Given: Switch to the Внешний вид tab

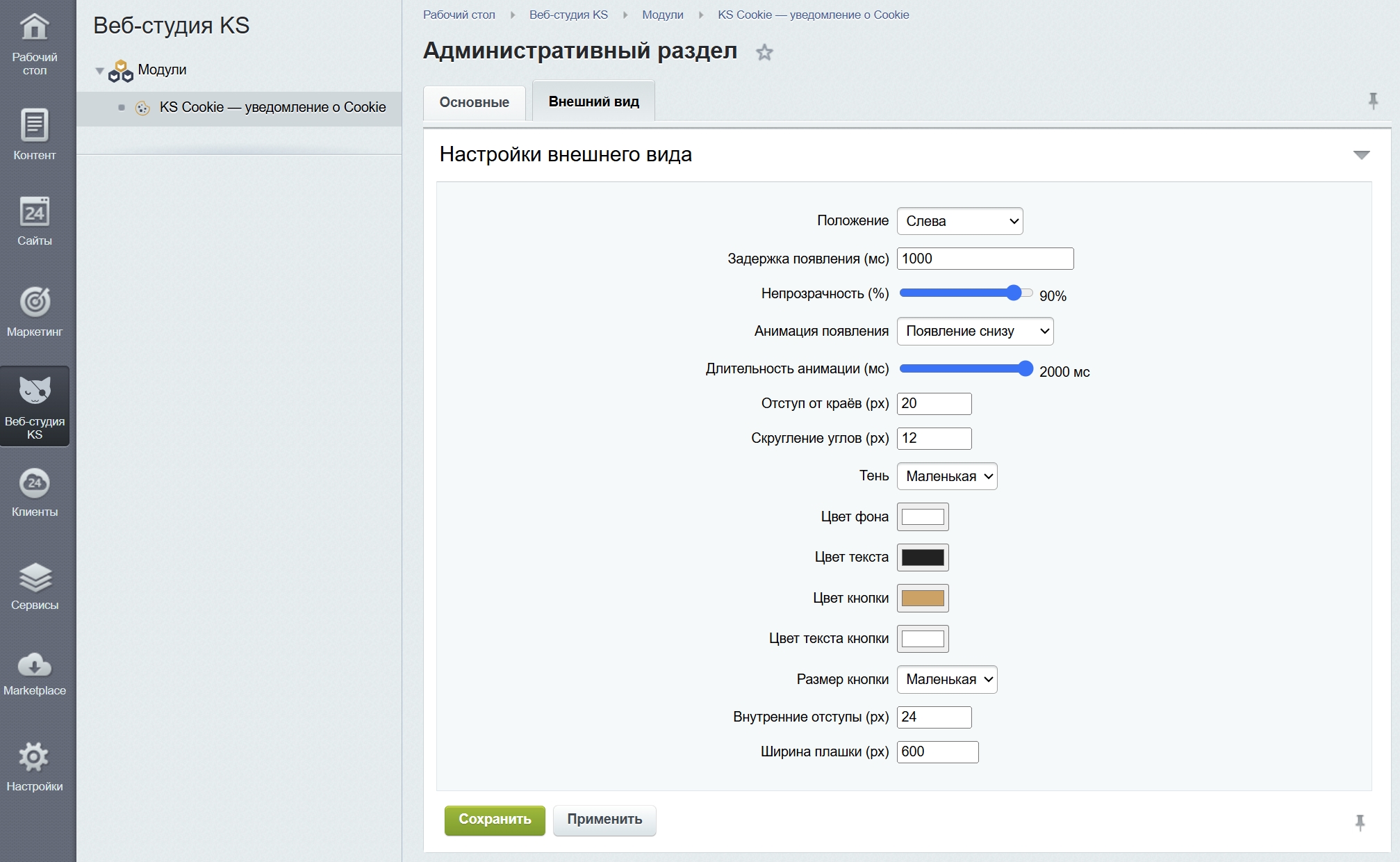Looking at the screenshot, I should (x=593, y=101).
